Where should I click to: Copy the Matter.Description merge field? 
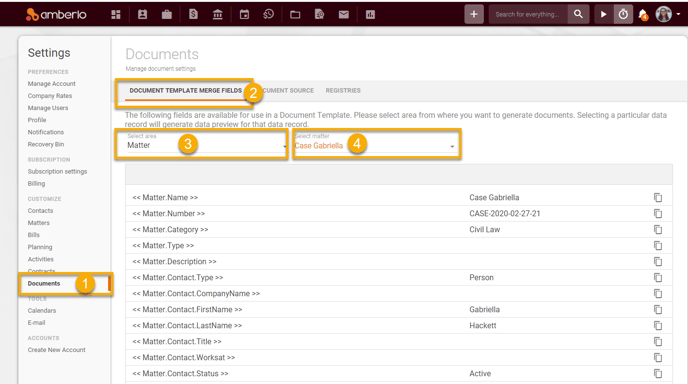click(x=658, y=262)
